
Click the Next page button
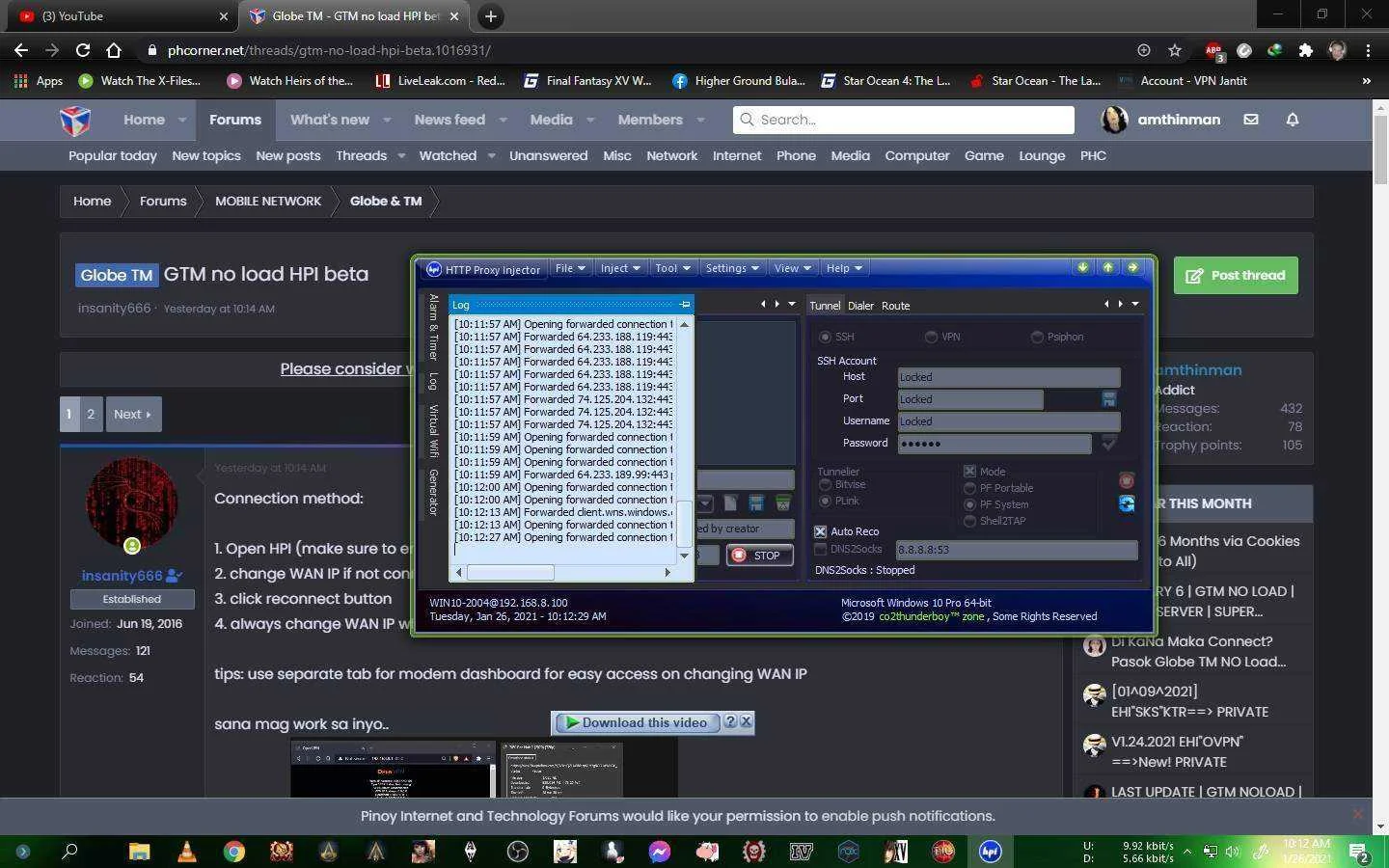click(x=133, y=414)
